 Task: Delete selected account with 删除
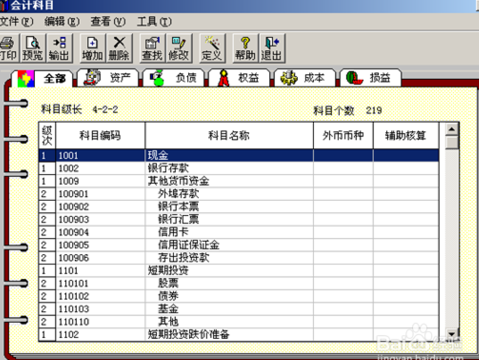click(119, 48)
